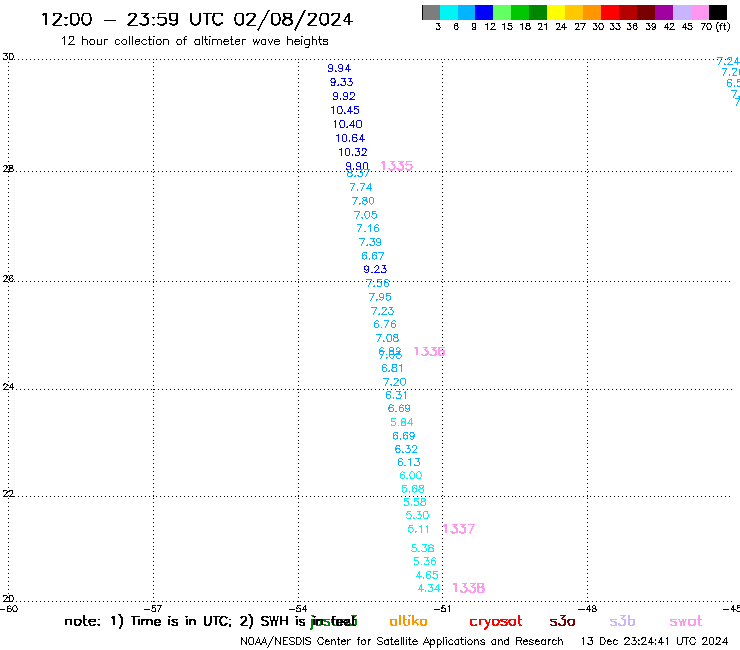Click the wave height value 5.11
Screen dimensions: 740x650
(419, 530)
